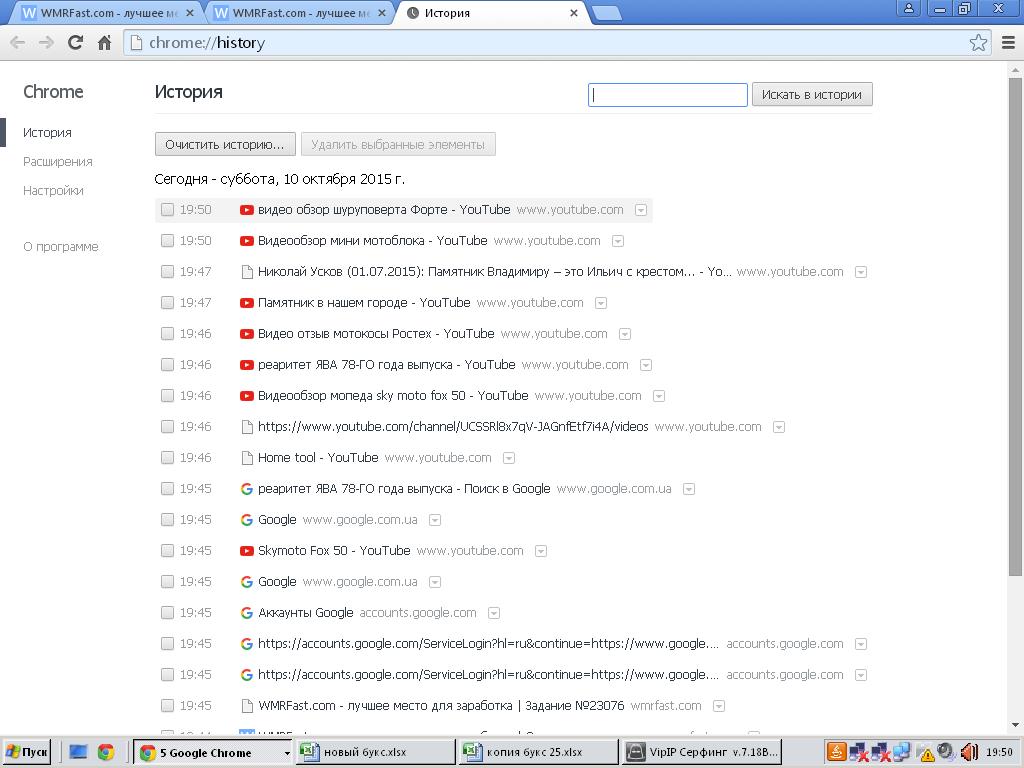This screenshot has height=768, width=1024.
Task: Open the new tab button
Action: pyautogui.click(x=607, y=13)
